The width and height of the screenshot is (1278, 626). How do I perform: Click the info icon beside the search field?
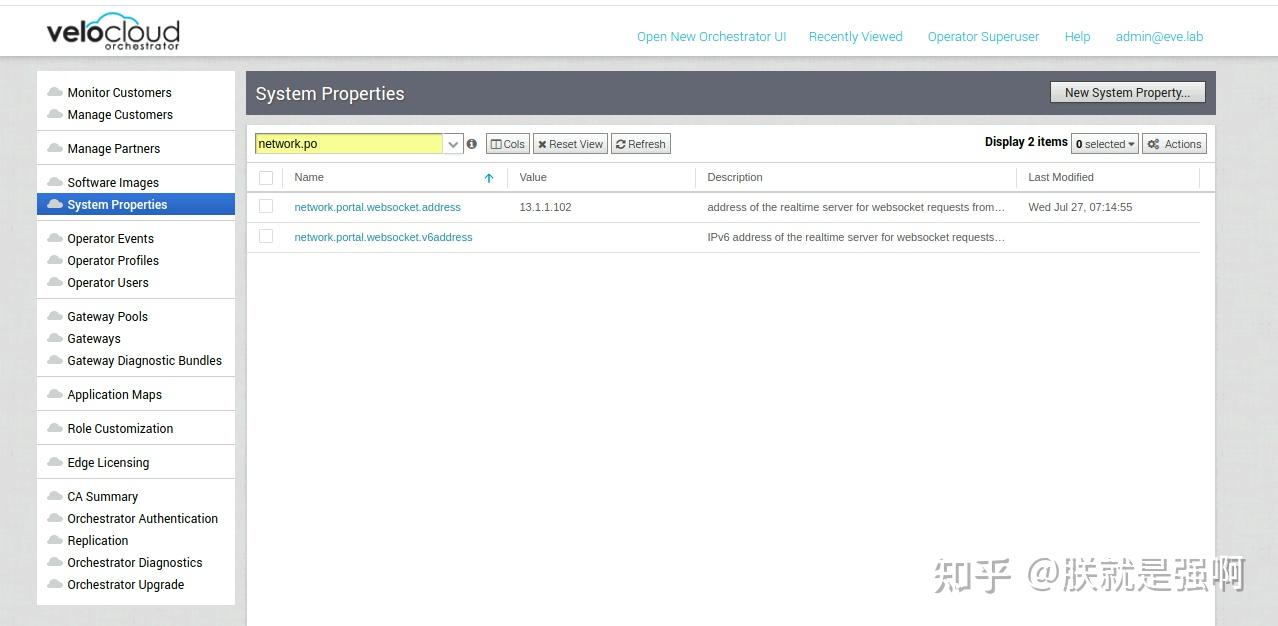472,143
